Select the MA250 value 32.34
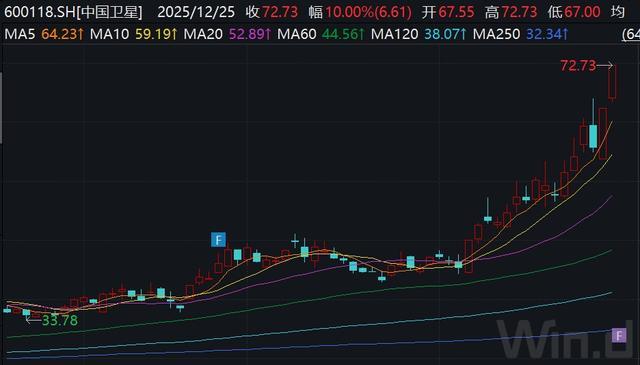The width and height of the screenshot is (640, 365). 547,34
